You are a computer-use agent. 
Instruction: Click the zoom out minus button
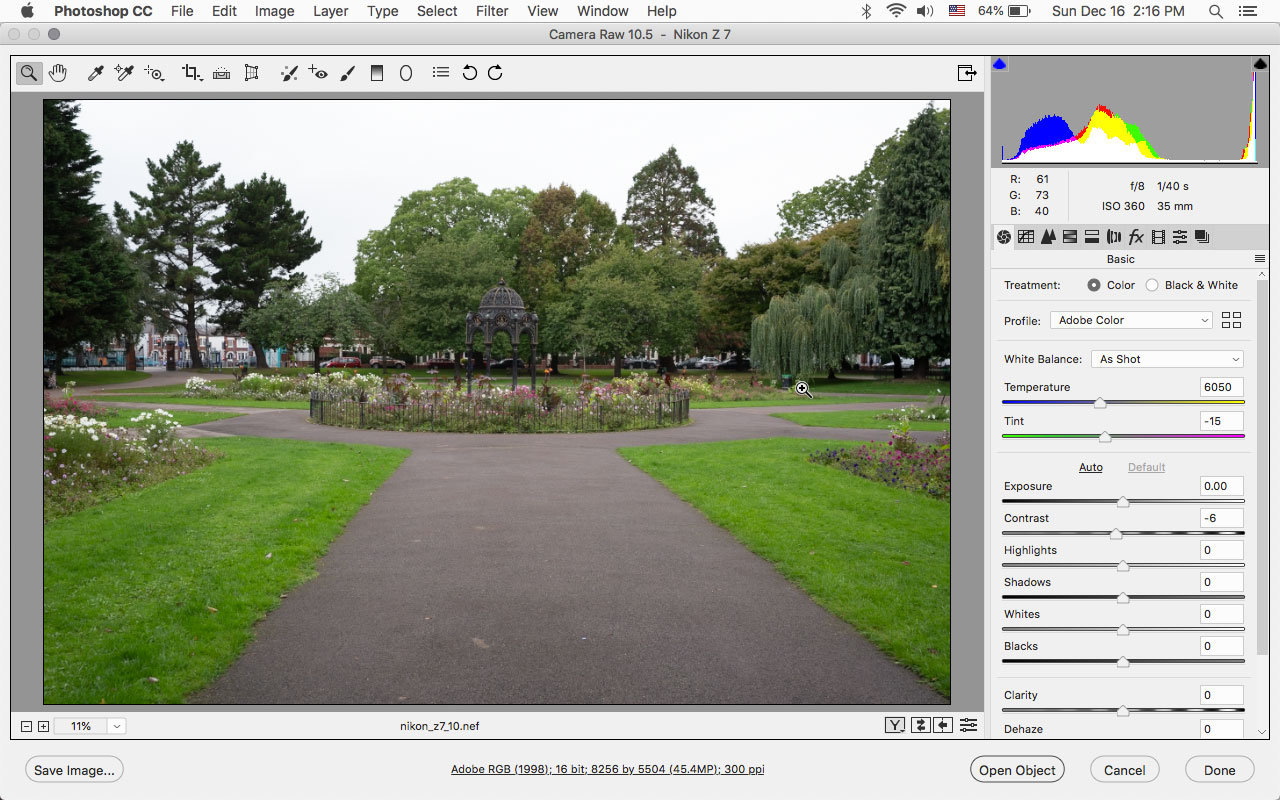[27, 726]
